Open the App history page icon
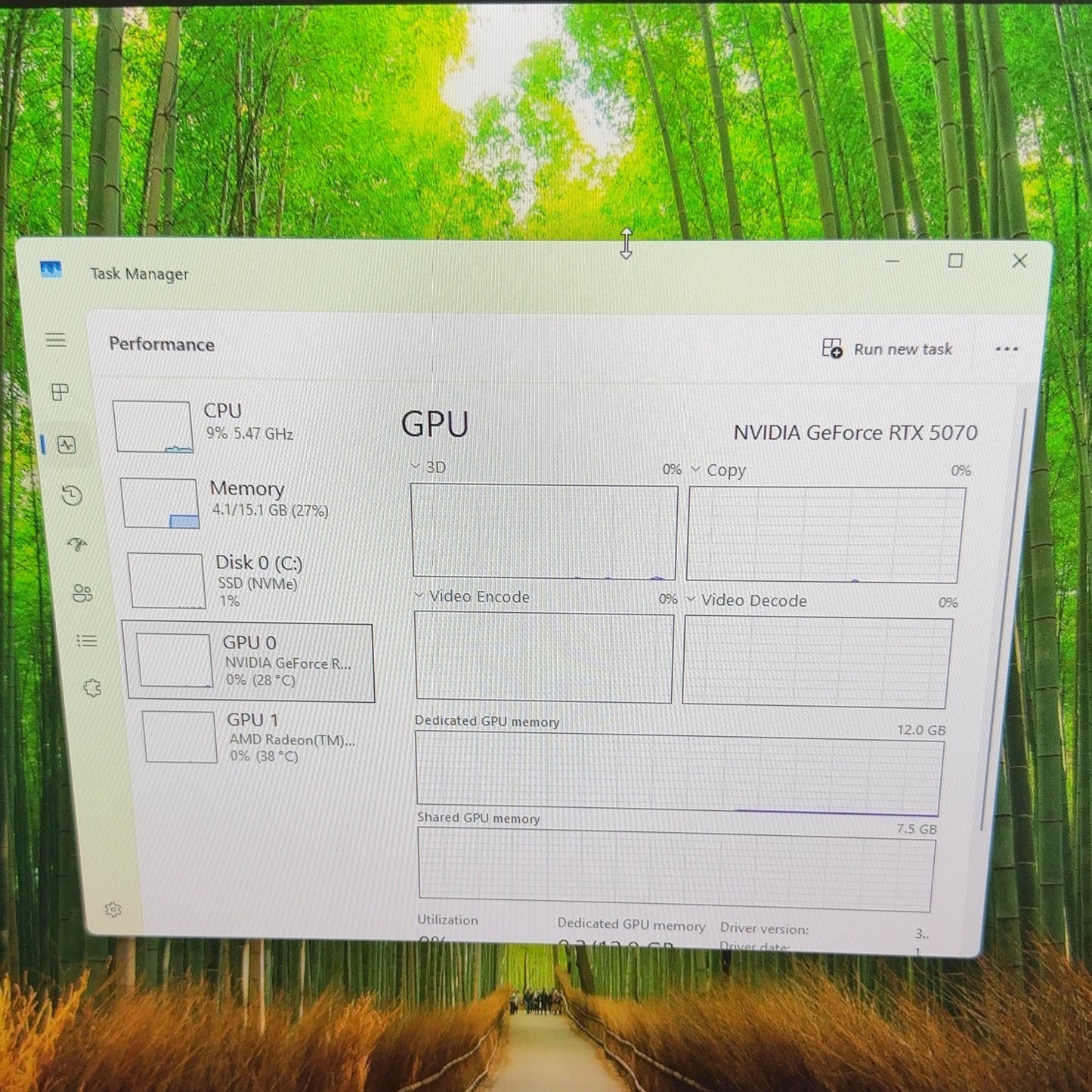The image size is (1092, 1092). [72, 495]
